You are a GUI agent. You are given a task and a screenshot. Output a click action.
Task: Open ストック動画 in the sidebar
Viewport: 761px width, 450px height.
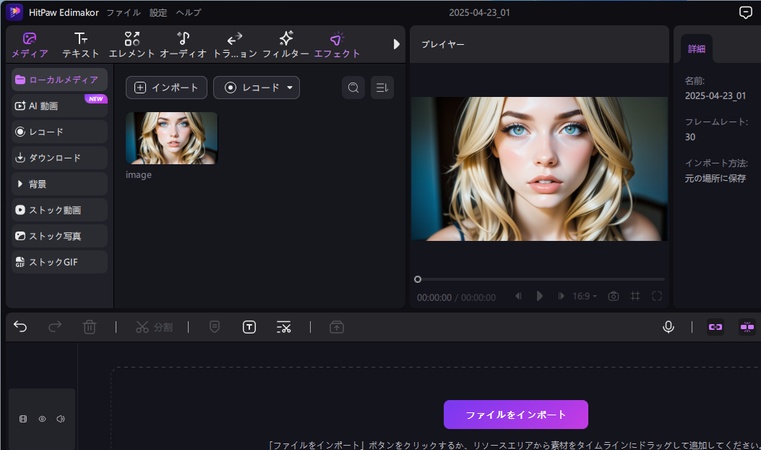pos(60,210)
